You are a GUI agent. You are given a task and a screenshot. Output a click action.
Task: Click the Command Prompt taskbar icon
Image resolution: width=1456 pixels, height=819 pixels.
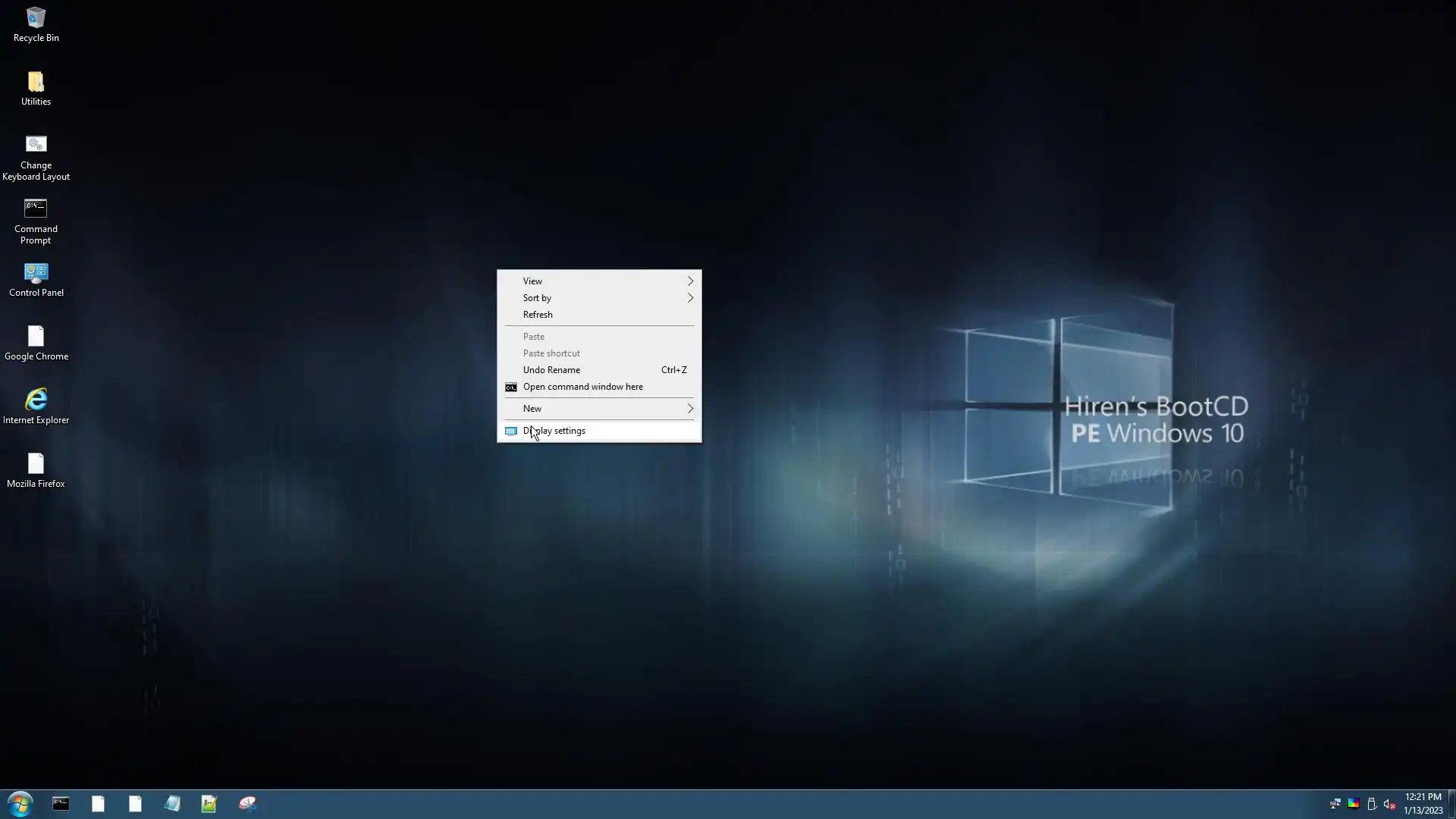61,804
